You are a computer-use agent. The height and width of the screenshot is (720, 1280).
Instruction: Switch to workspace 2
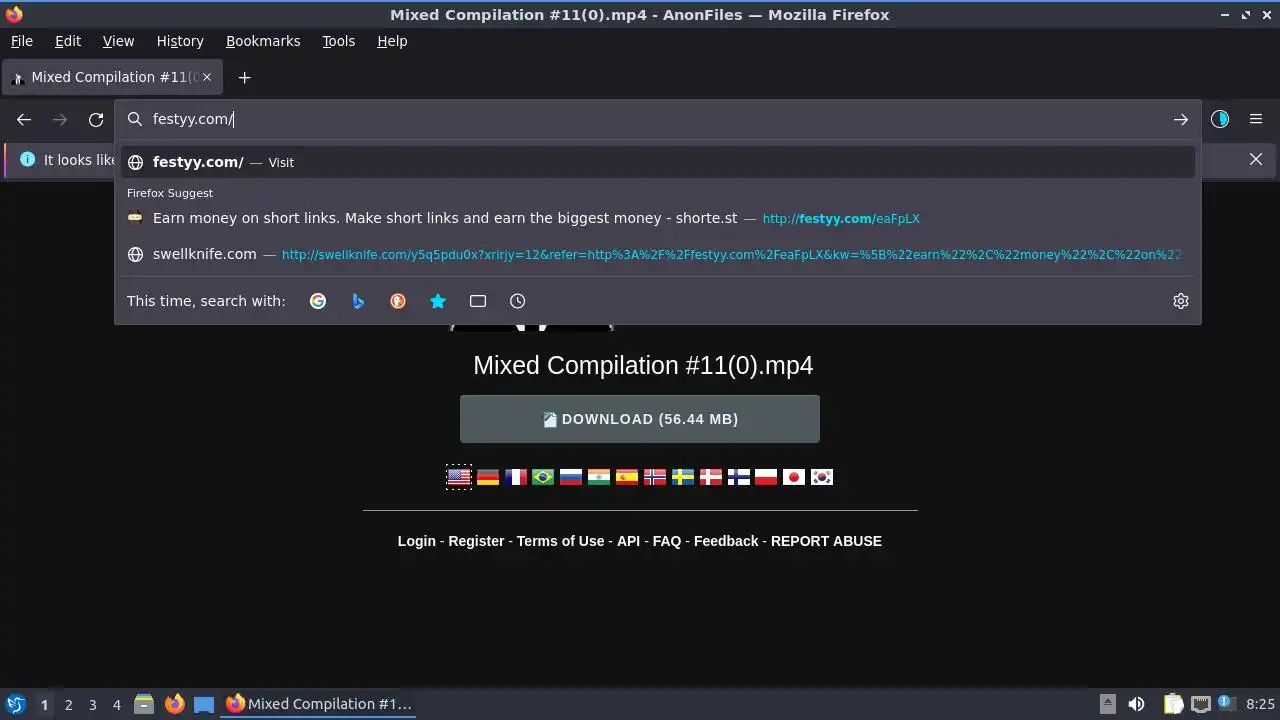(68, 705)
